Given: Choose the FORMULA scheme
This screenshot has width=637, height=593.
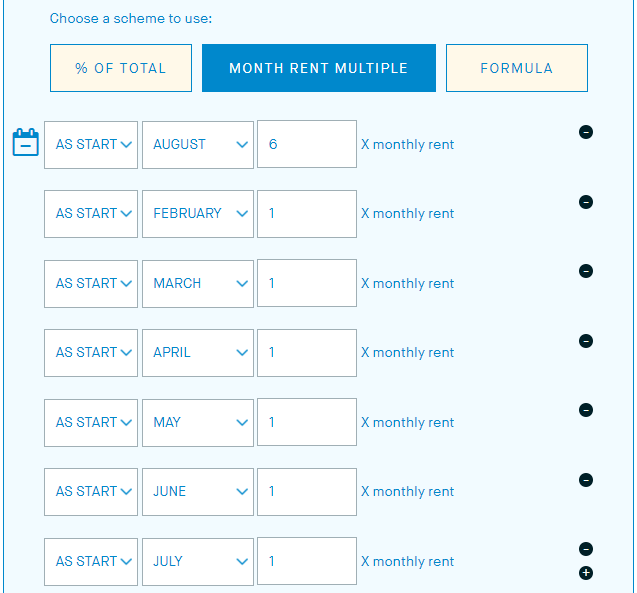Looking at the screenshot, I should [516, 69].
